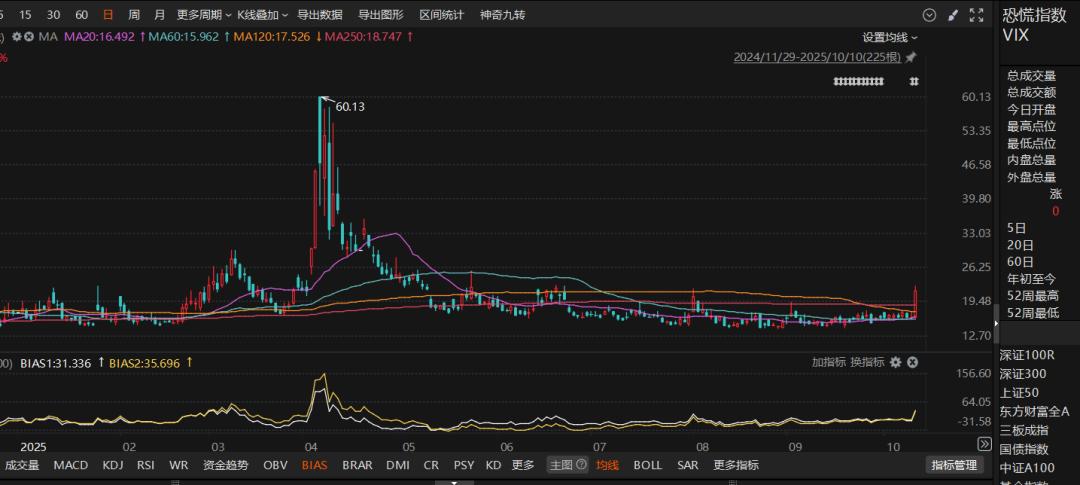Select the drawing brush tool
The height and width of the screenshot is (485, 1080).
coord(953,14)
